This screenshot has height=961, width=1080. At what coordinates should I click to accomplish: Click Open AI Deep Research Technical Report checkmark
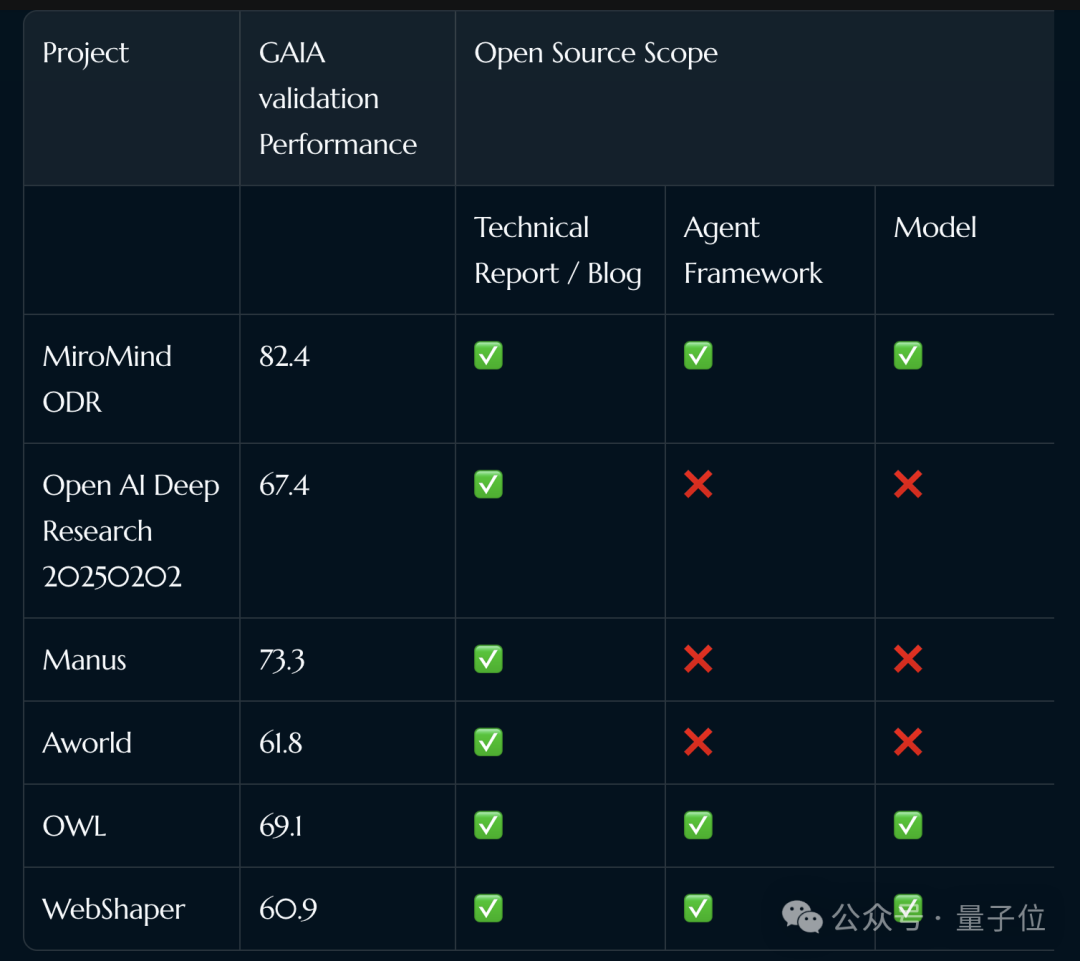[x=488, y=484]
